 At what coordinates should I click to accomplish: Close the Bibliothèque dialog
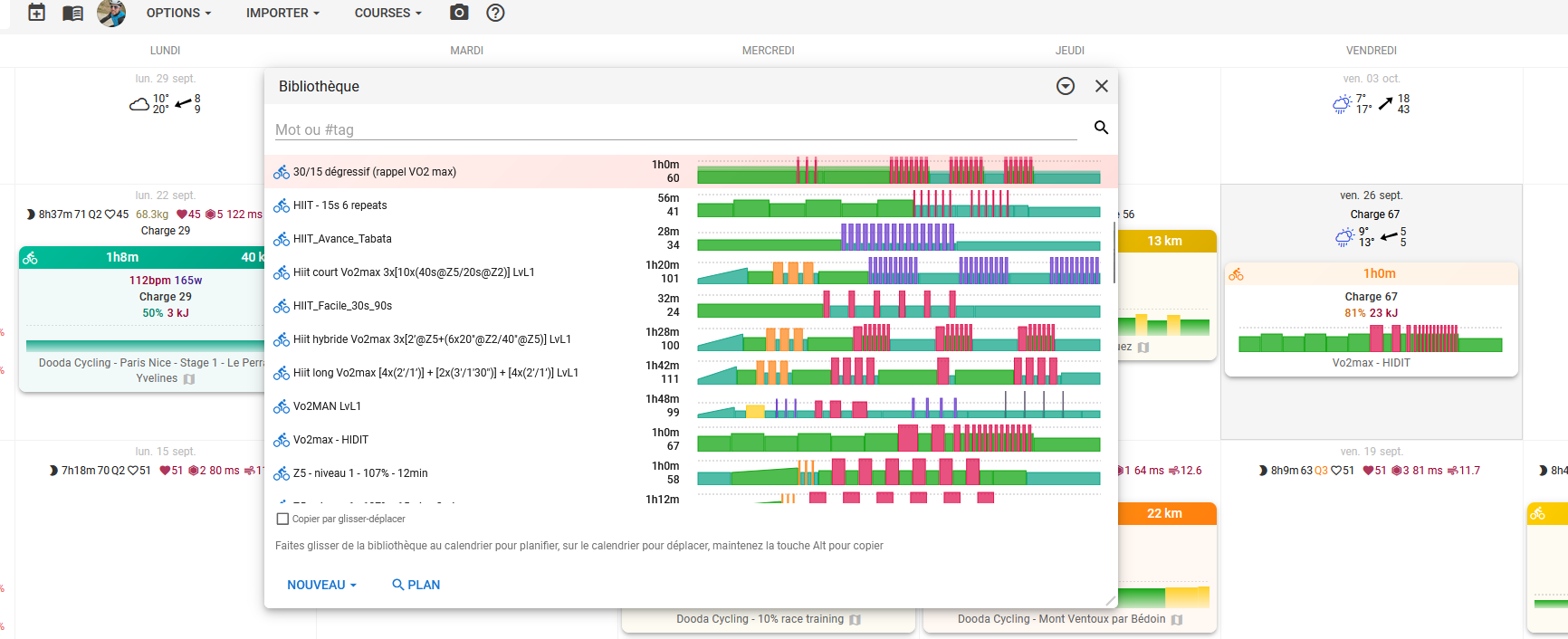(1102, 86)
